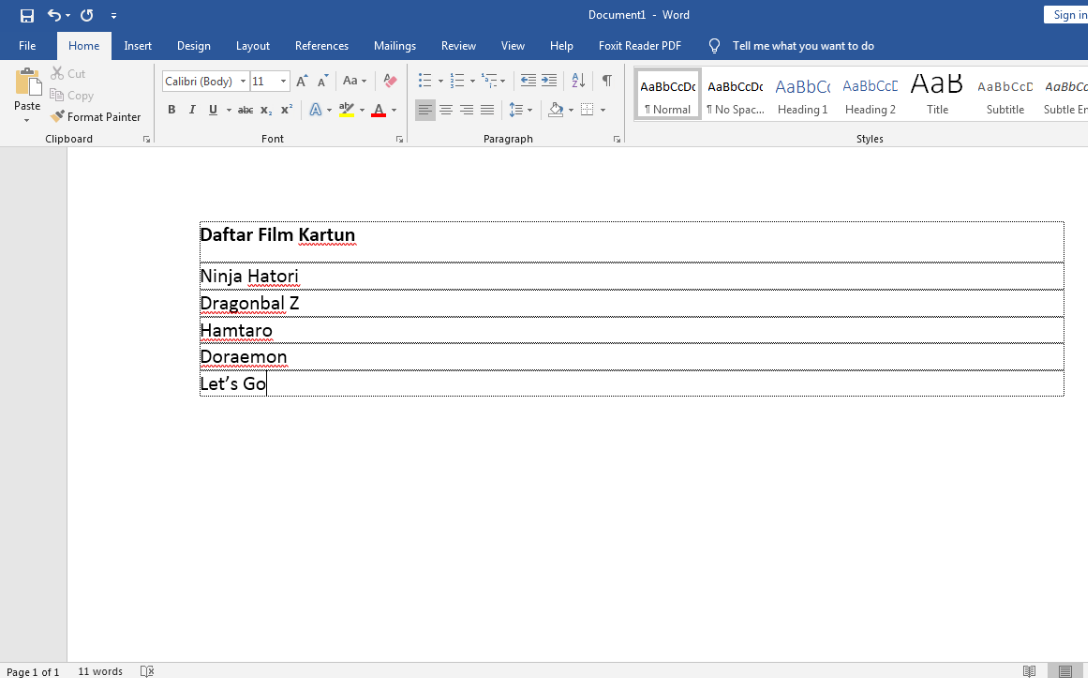Expand the Font Color dropdown arrow
The height and width of the screenshot is (678, 1088).
[x=392, y=109]
